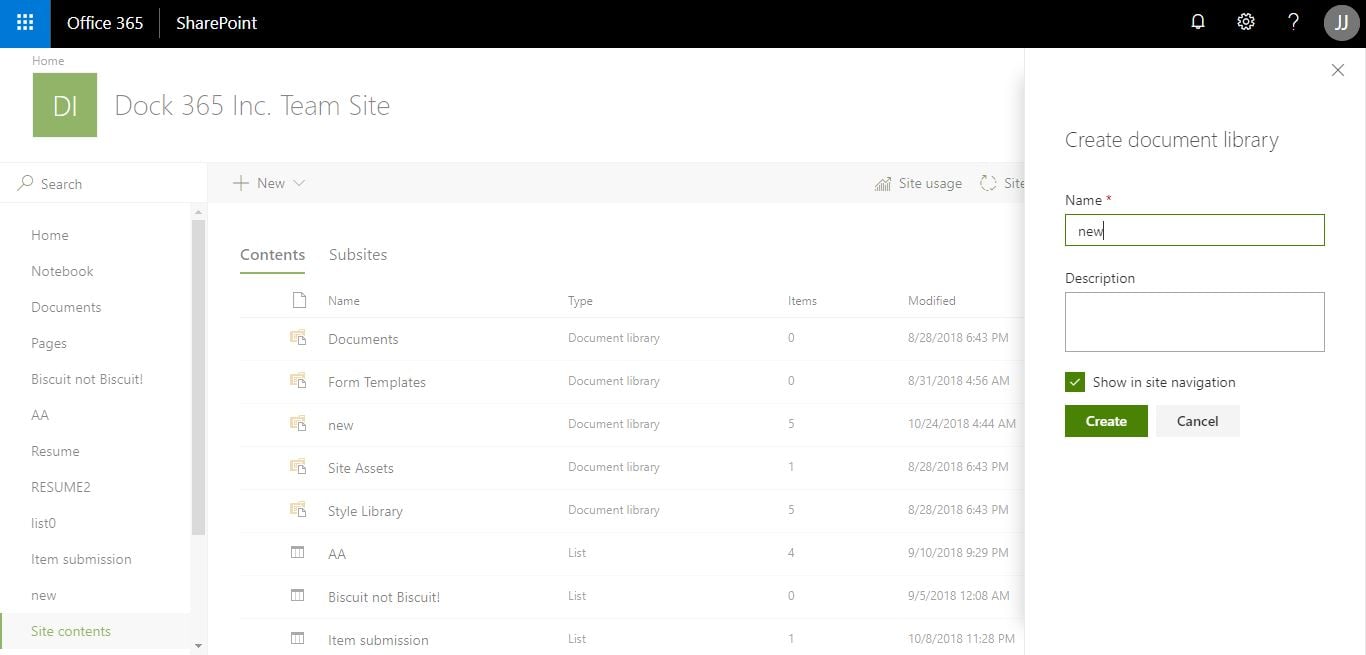
Task: Uncheck Show in site navigation checkbox
Action: click(x=1075, y=382)
